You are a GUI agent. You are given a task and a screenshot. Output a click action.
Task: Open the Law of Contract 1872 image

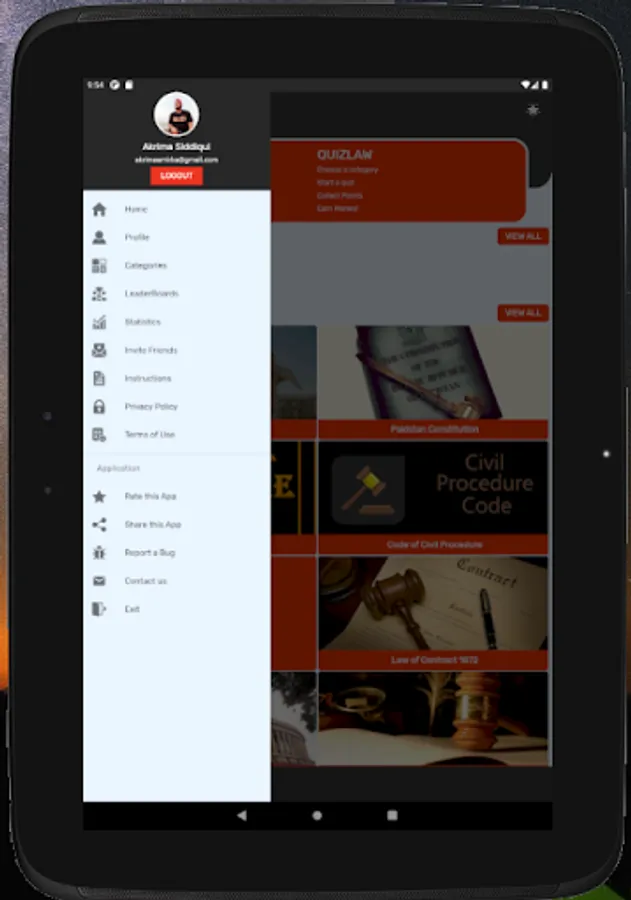pos(433,603)
